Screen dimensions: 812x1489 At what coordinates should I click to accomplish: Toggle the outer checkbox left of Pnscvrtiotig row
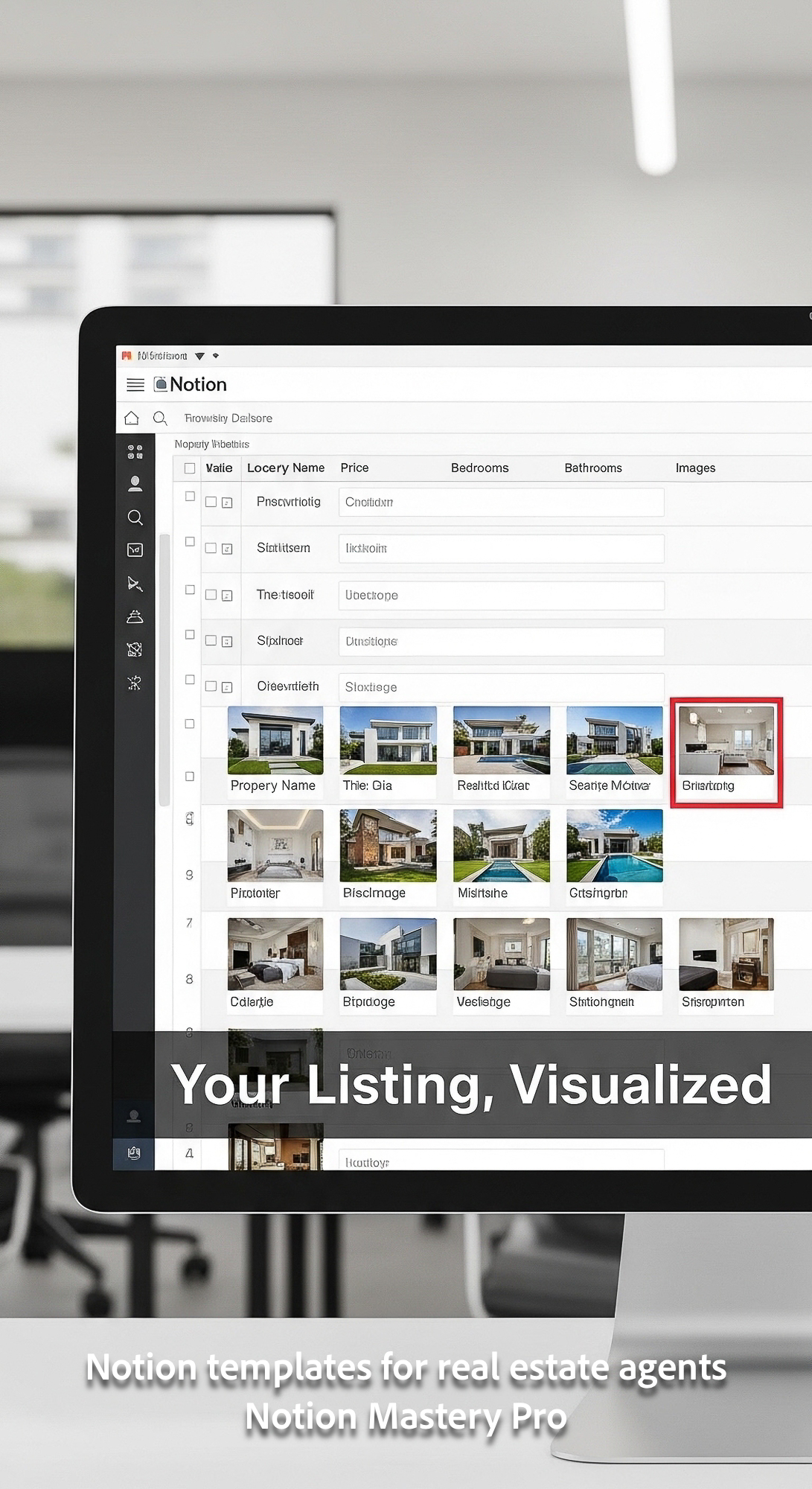pos(190,496)
